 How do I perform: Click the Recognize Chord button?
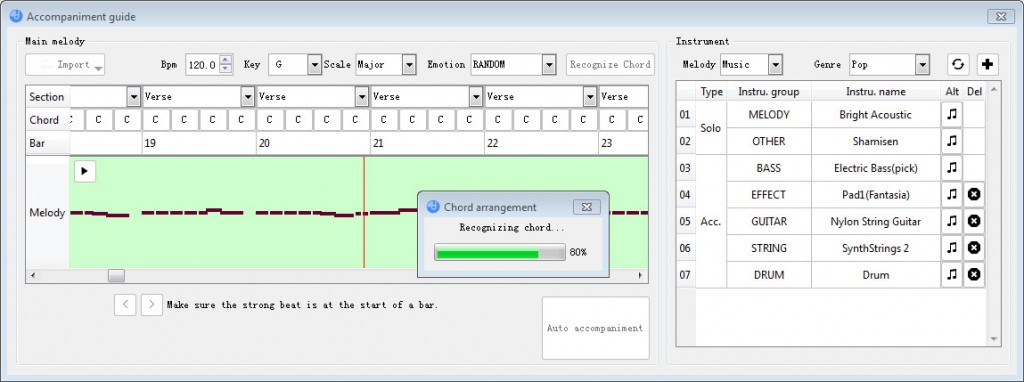[610, 65]
